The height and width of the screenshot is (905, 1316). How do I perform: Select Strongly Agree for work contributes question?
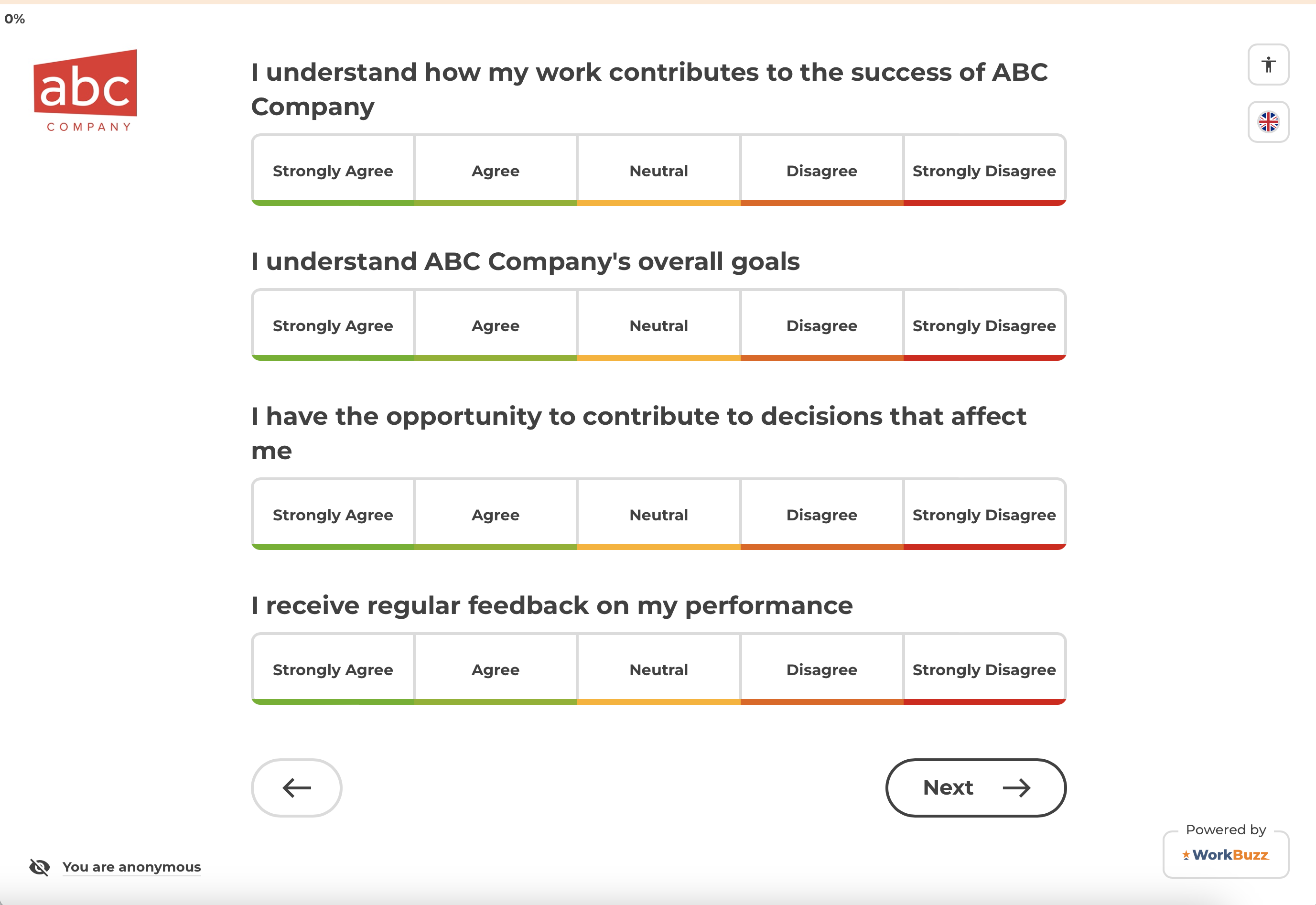[x=333, y=170]
